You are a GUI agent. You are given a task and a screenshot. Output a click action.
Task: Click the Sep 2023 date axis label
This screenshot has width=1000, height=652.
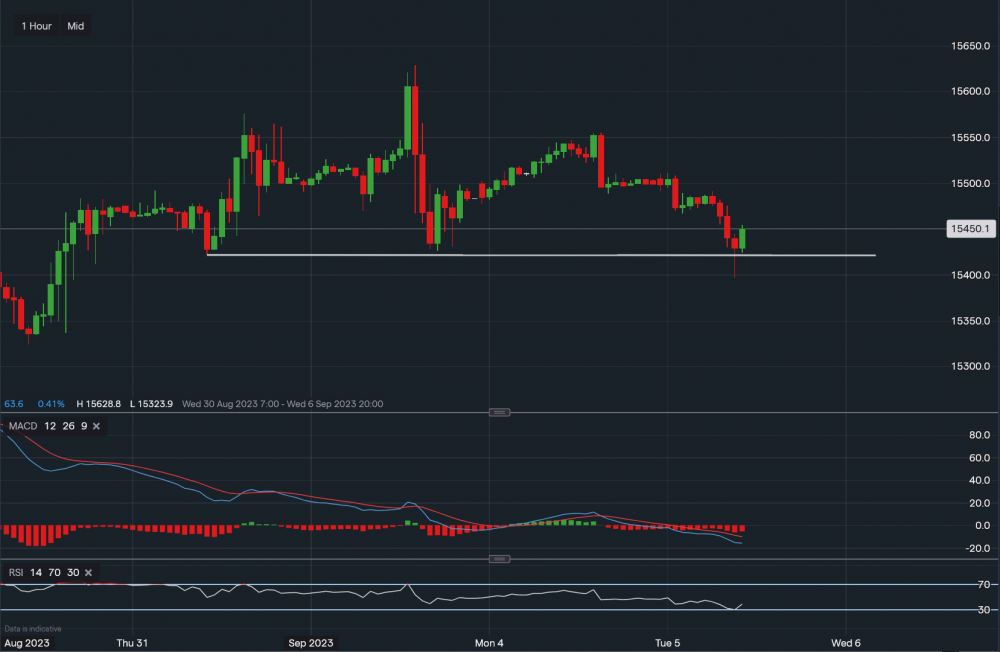(x=311, y=641)
